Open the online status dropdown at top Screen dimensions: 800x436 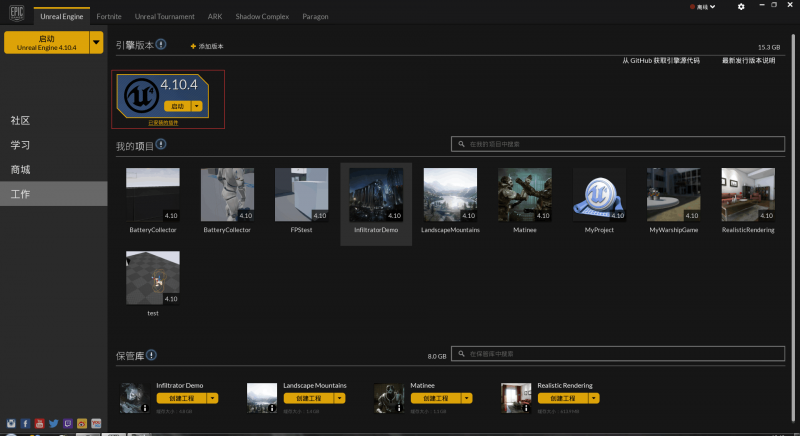(x=703, y=7)
